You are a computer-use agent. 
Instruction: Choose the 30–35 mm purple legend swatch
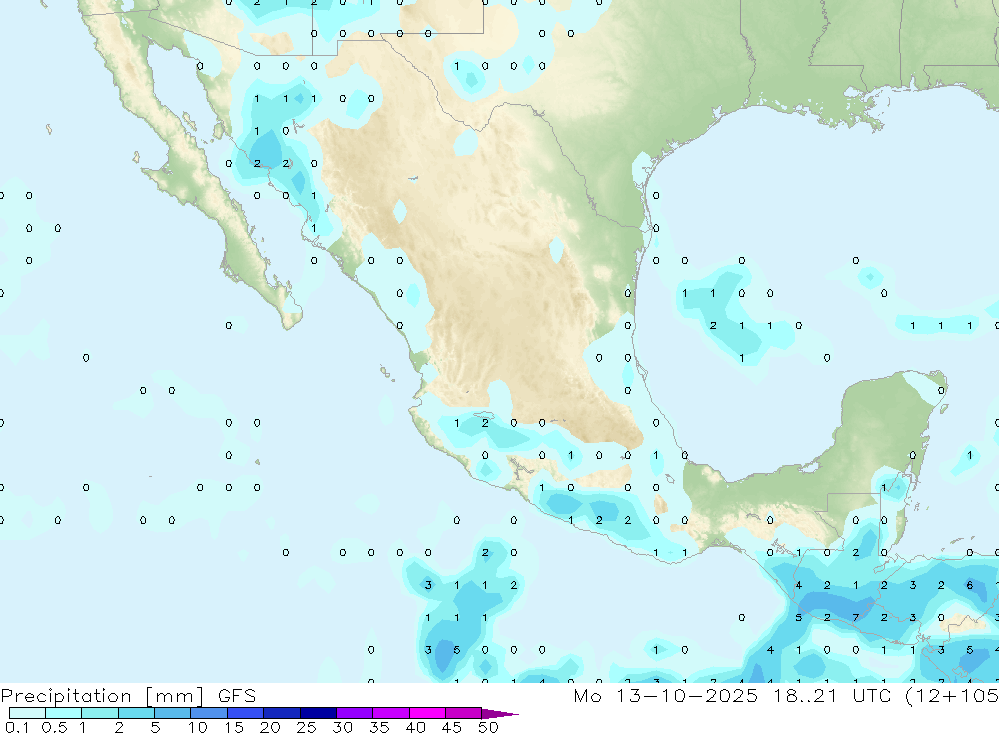click(x=355, y=713)
